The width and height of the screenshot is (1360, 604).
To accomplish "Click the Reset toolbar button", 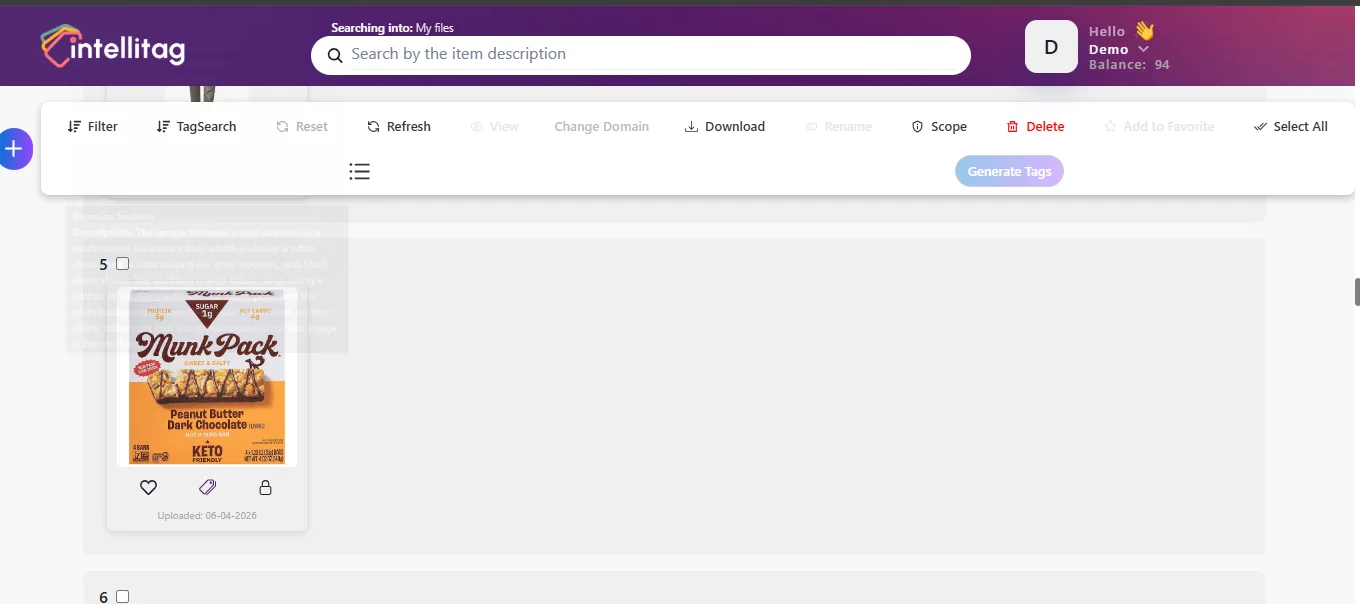I will (302, 127).
